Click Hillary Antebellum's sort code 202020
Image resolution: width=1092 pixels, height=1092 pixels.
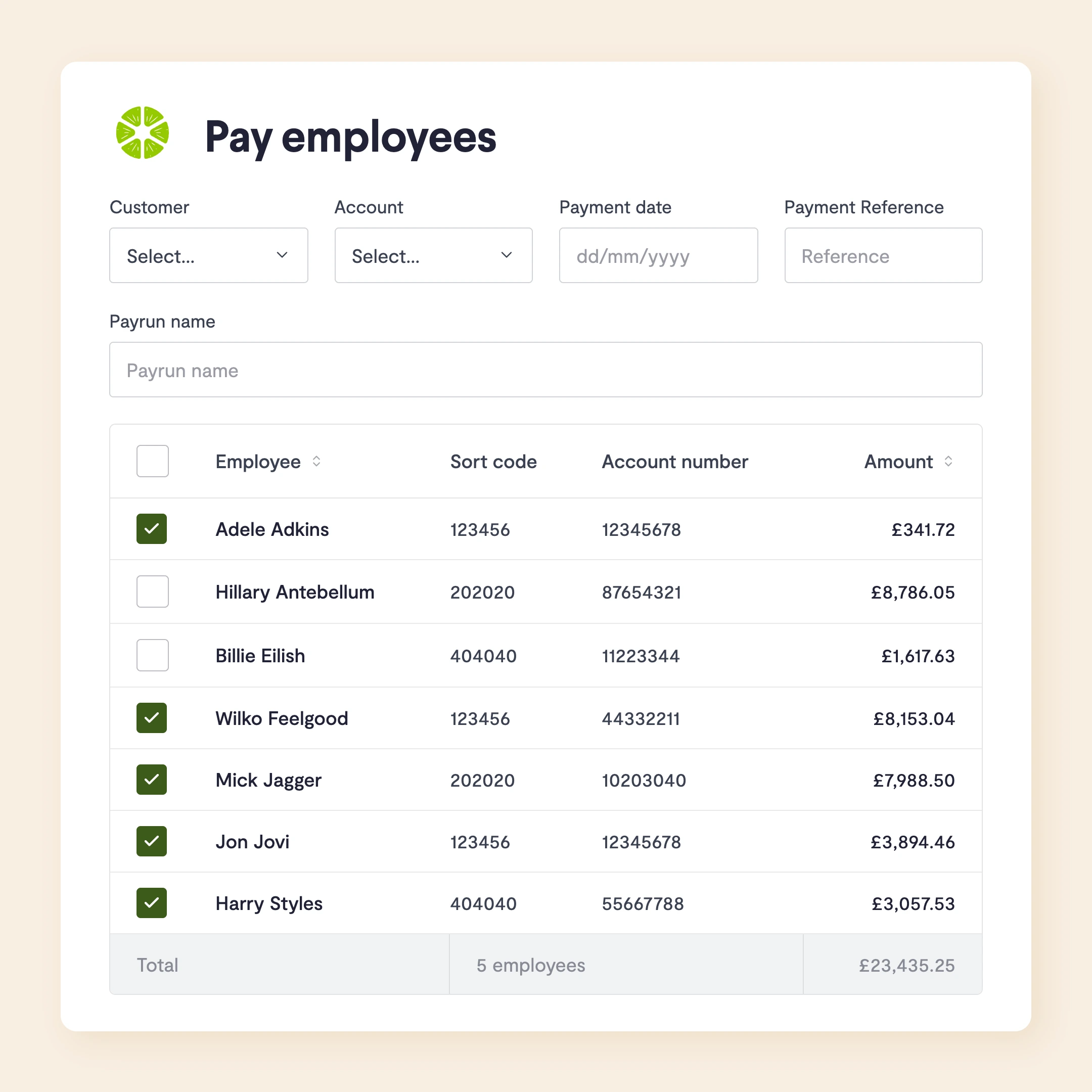(x=483, y=593)
